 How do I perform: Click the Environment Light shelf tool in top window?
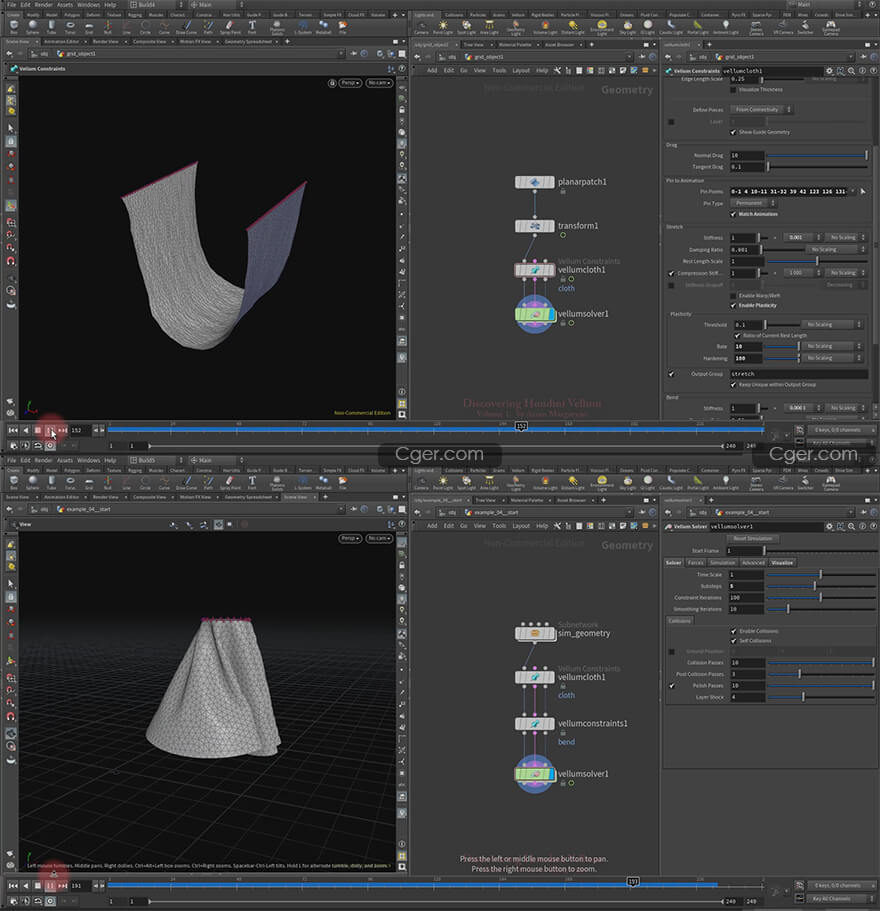point(602,27)
